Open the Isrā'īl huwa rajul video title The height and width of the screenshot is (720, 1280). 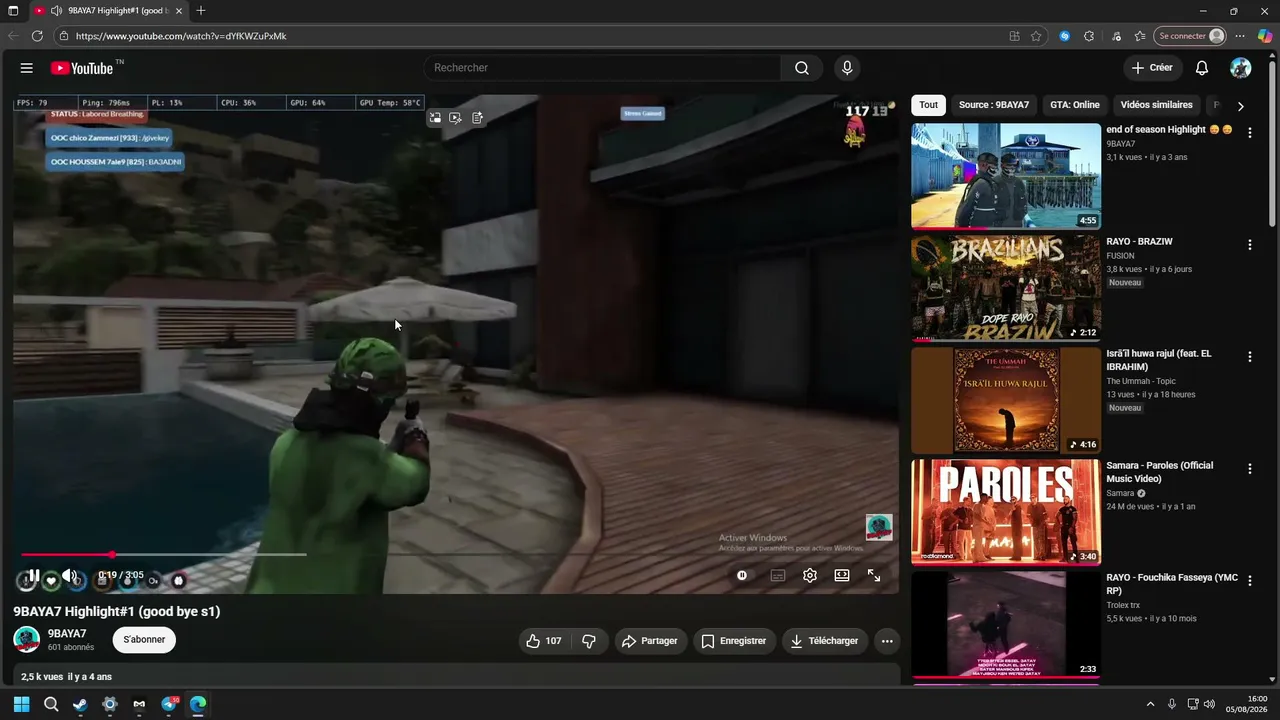coord(1159,360)
